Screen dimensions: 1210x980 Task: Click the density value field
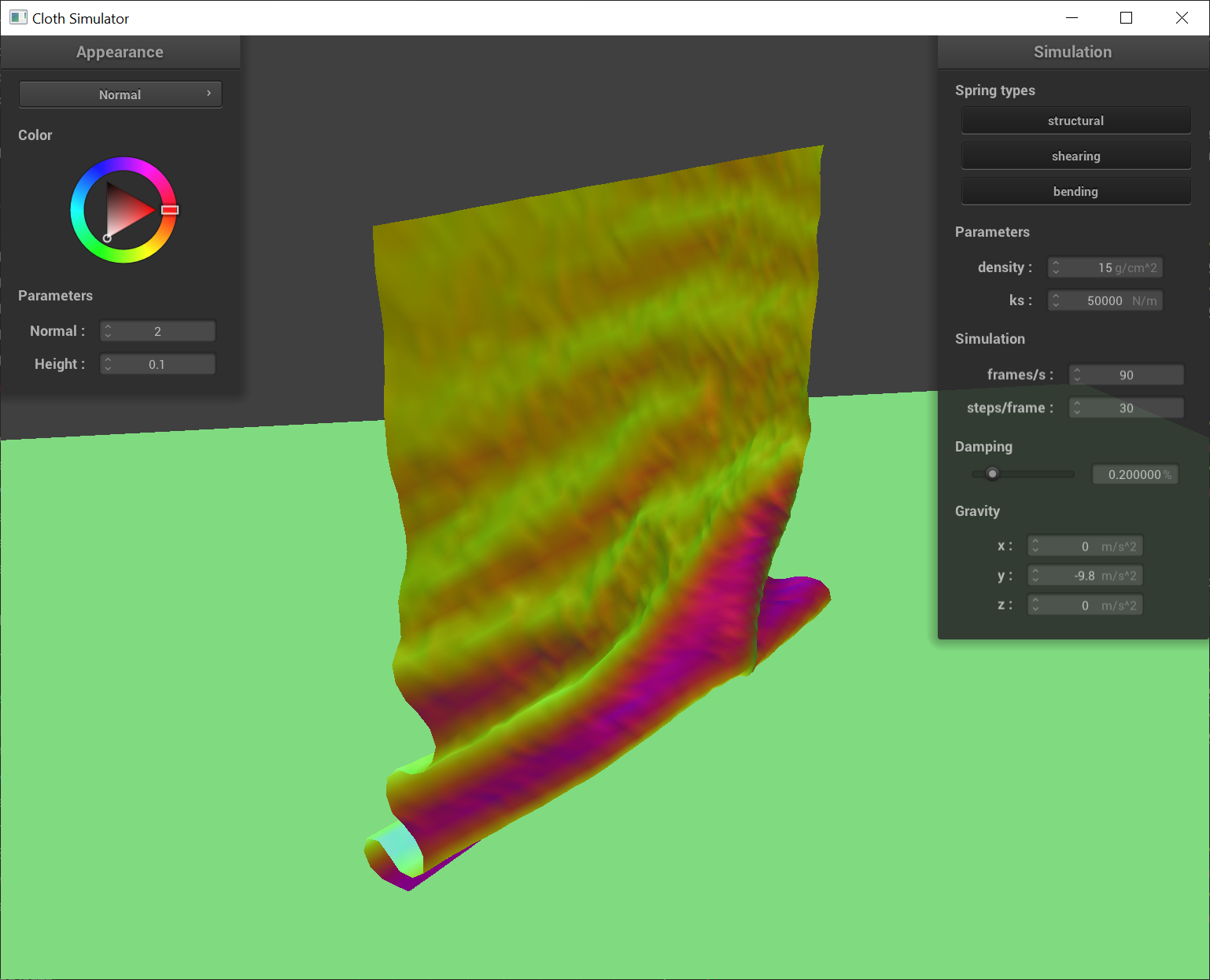[1105, 267]
